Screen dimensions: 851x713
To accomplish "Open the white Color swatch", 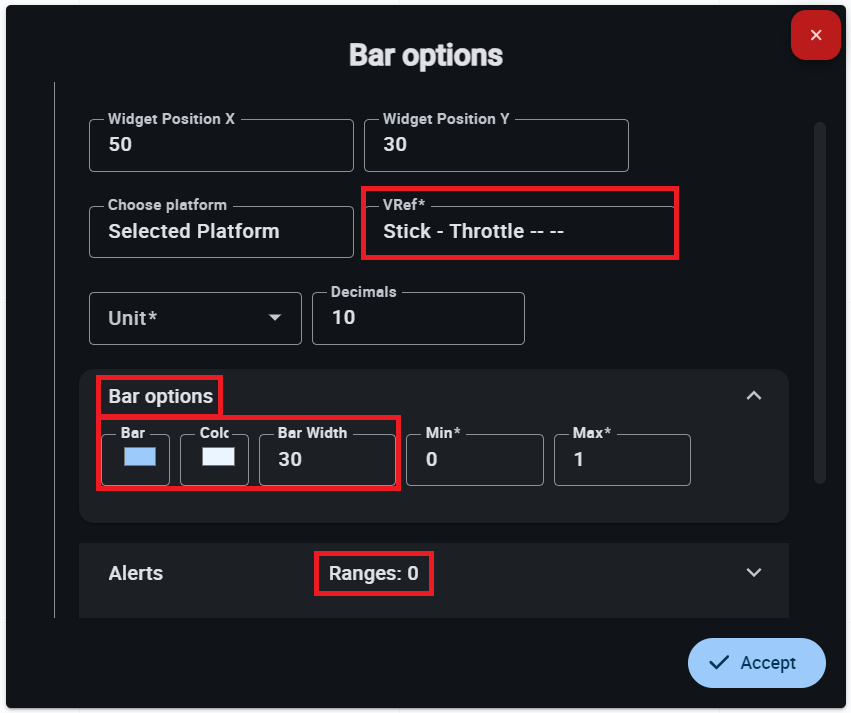I will pyautogui.click(x=218, y=458).
